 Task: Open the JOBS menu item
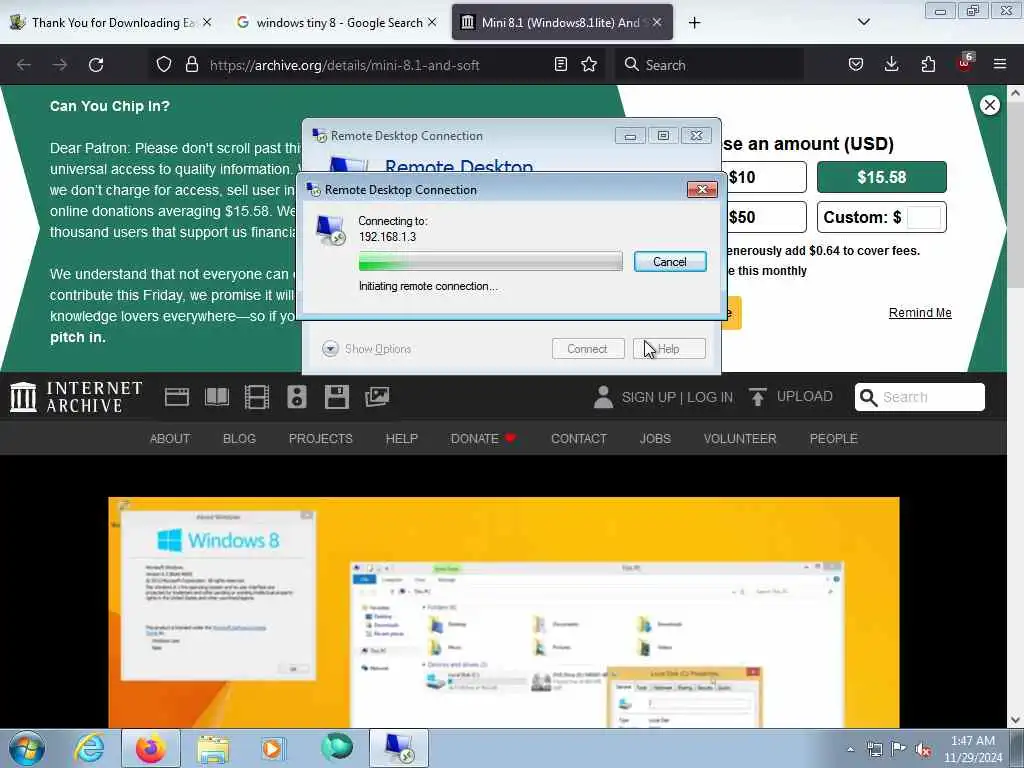click(655, 439)
